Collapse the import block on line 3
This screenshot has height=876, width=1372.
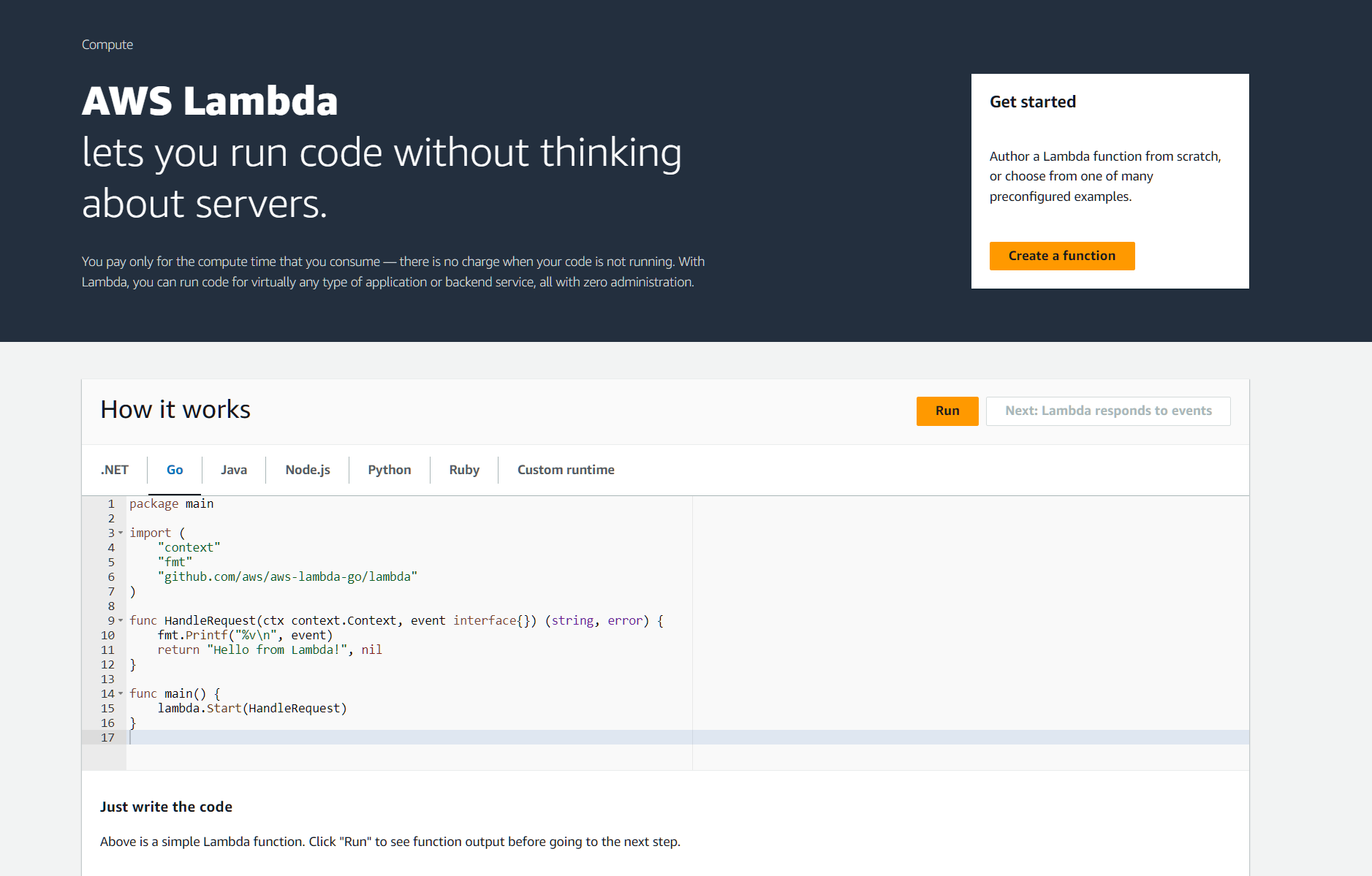click(121, 533)
